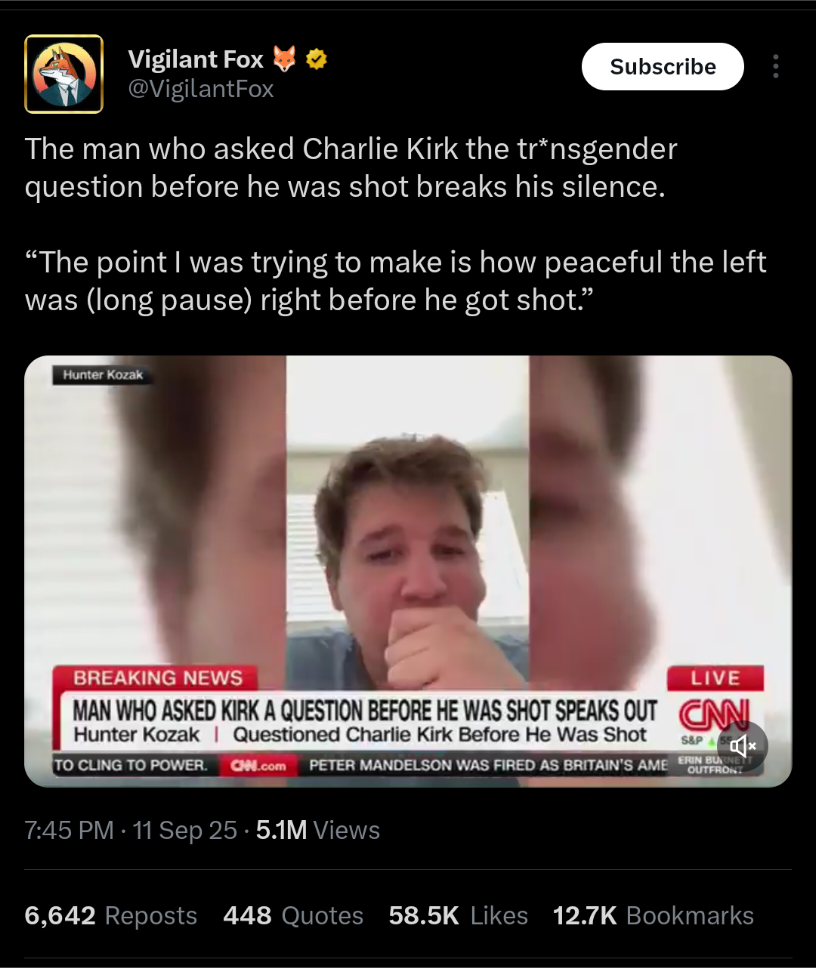Click the CNN logo in the video
816x968 pixels.
[x=714, y=715]
